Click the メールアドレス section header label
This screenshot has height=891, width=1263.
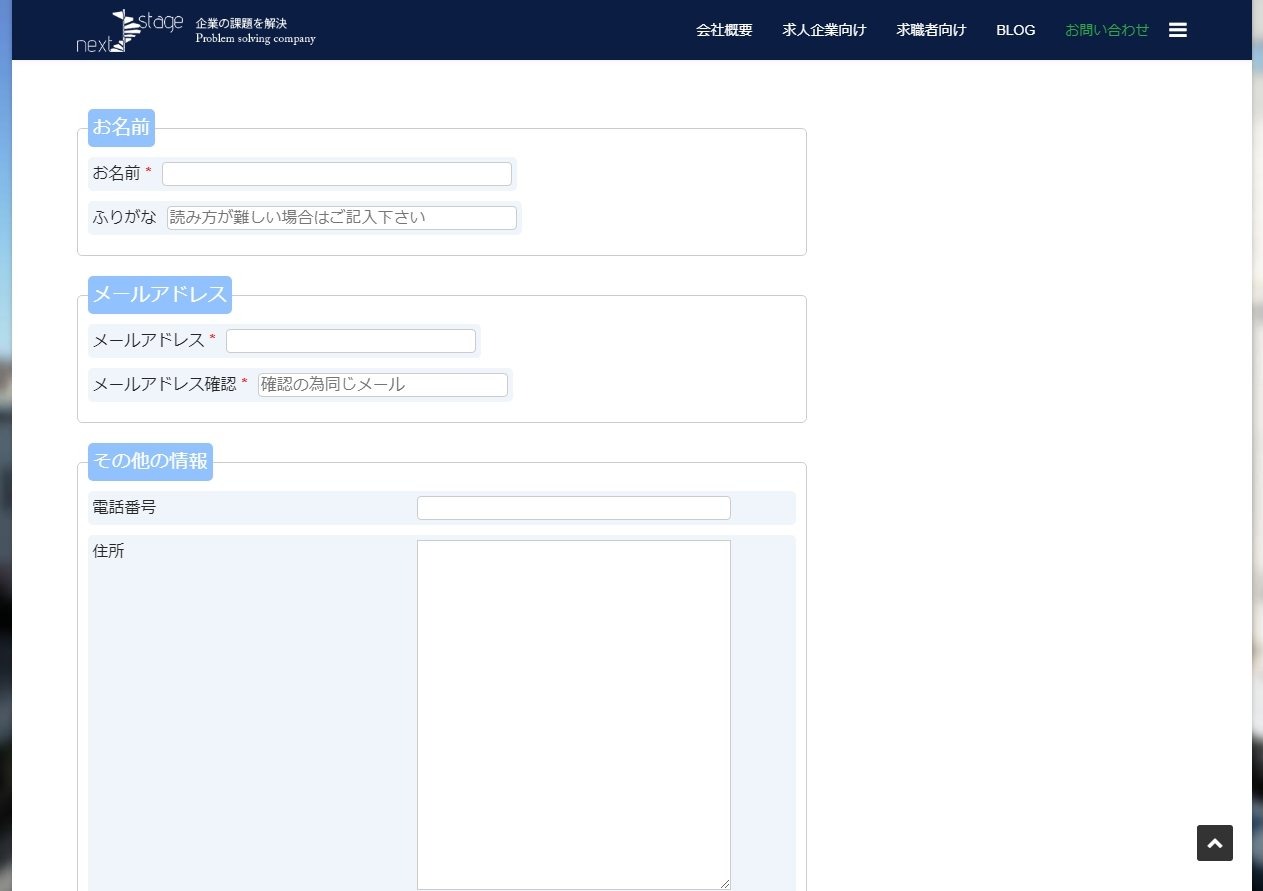[159, 294]
